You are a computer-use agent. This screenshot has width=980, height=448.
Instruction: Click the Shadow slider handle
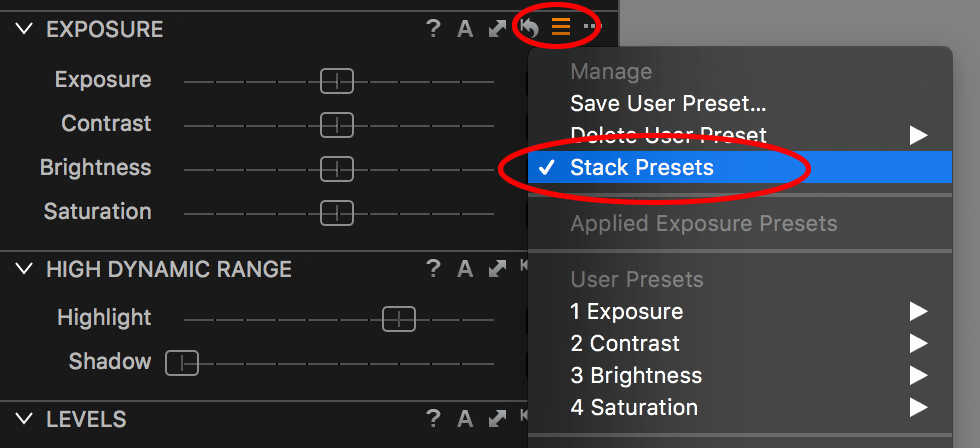[182, 363]
